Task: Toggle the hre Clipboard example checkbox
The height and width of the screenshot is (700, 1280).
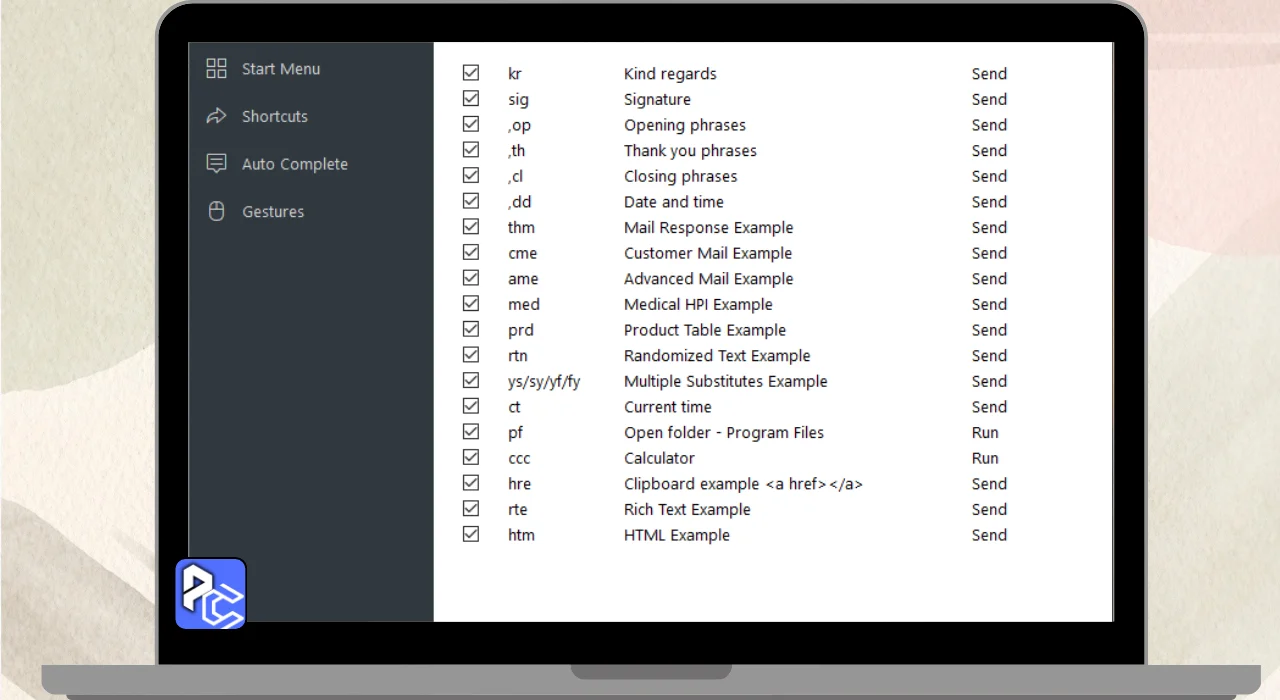Action: click(471, 483)
